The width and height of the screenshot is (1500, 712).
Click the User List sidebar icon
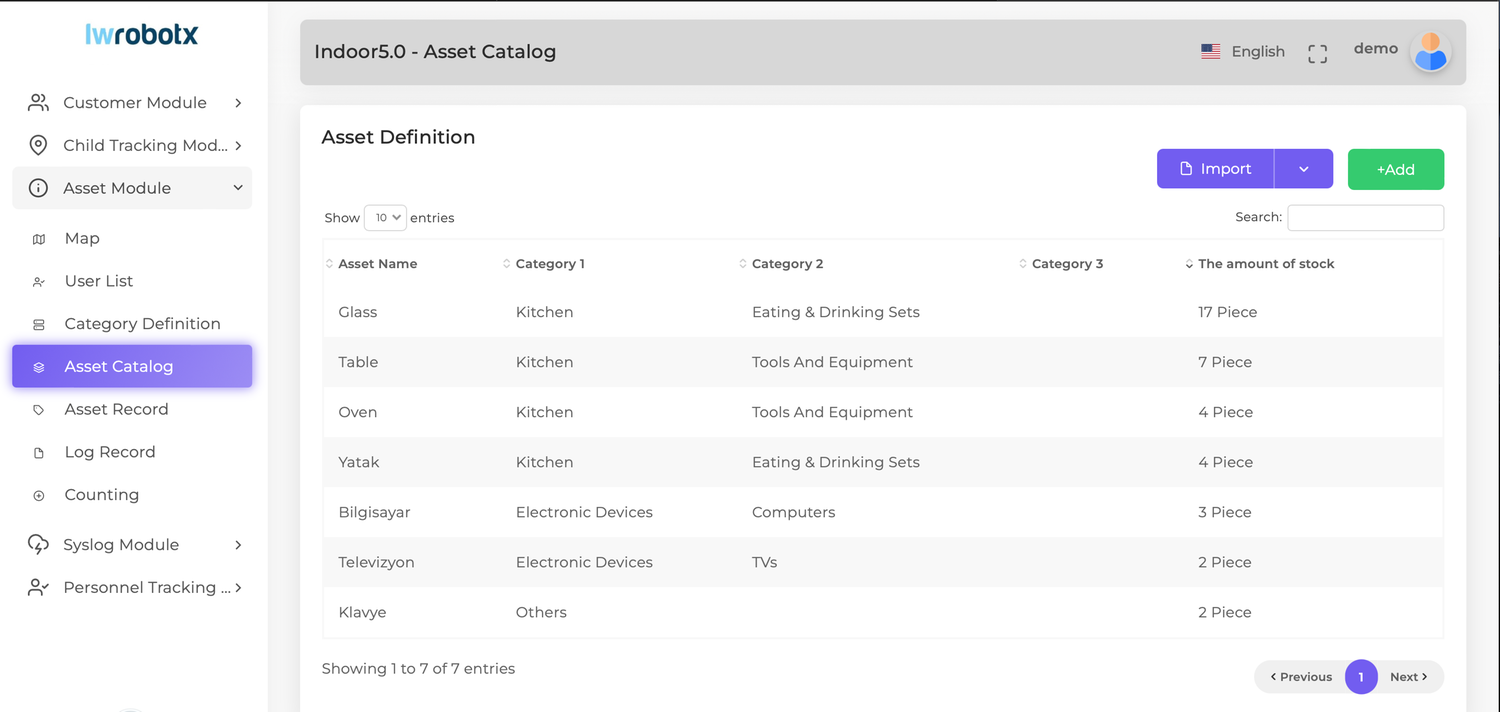pyautogui.click(x=39, y=282)
